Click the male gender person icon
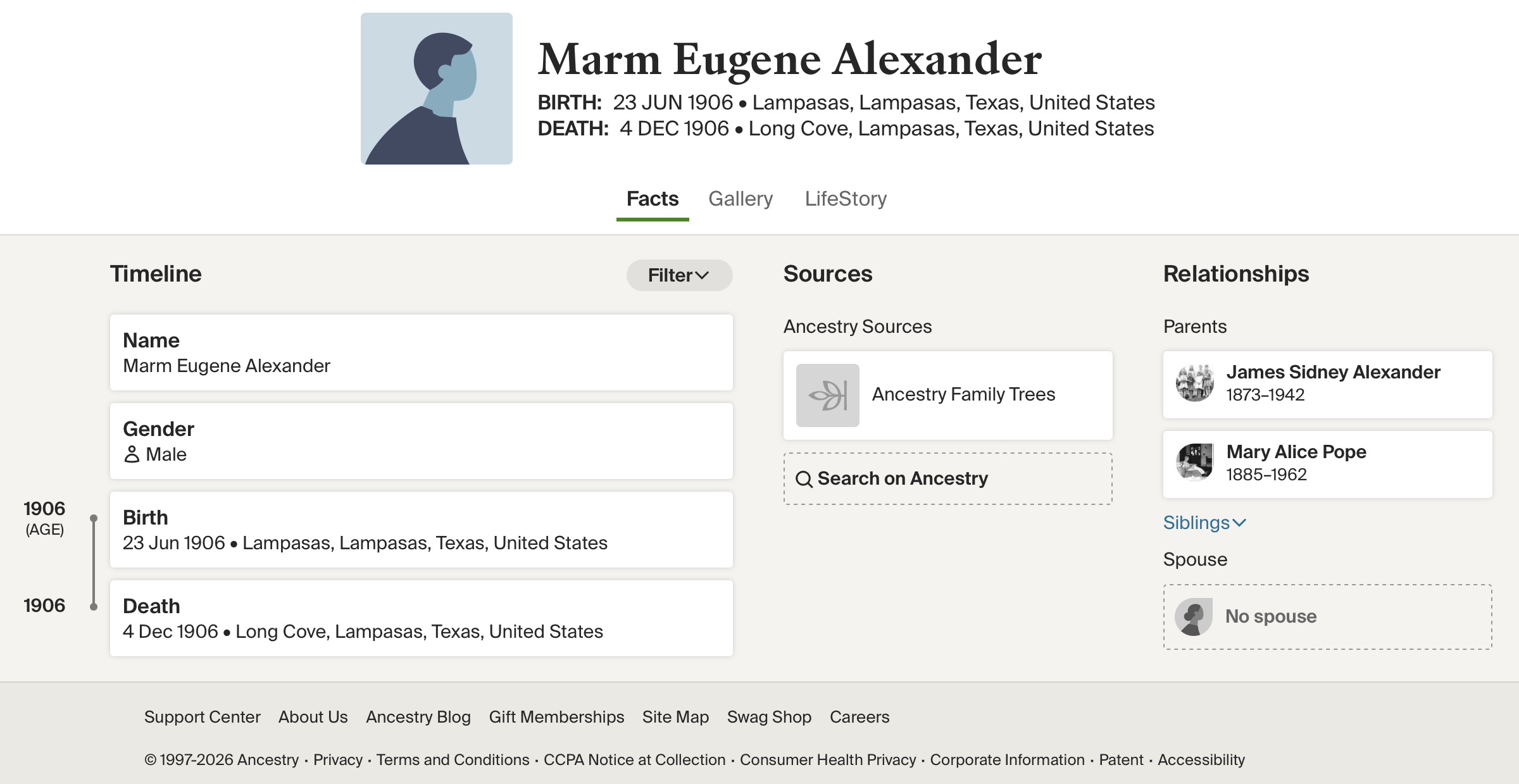 pyautogui.click(x=132, y=454)
